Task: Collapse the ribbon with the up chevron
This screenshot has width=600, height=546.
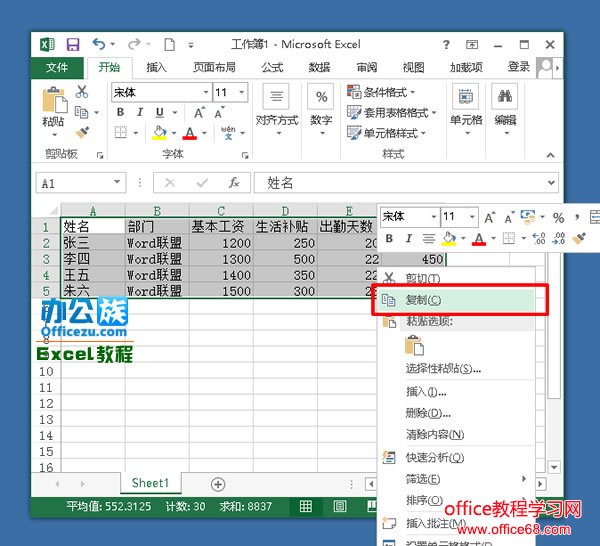Action: tap(550, 155)
